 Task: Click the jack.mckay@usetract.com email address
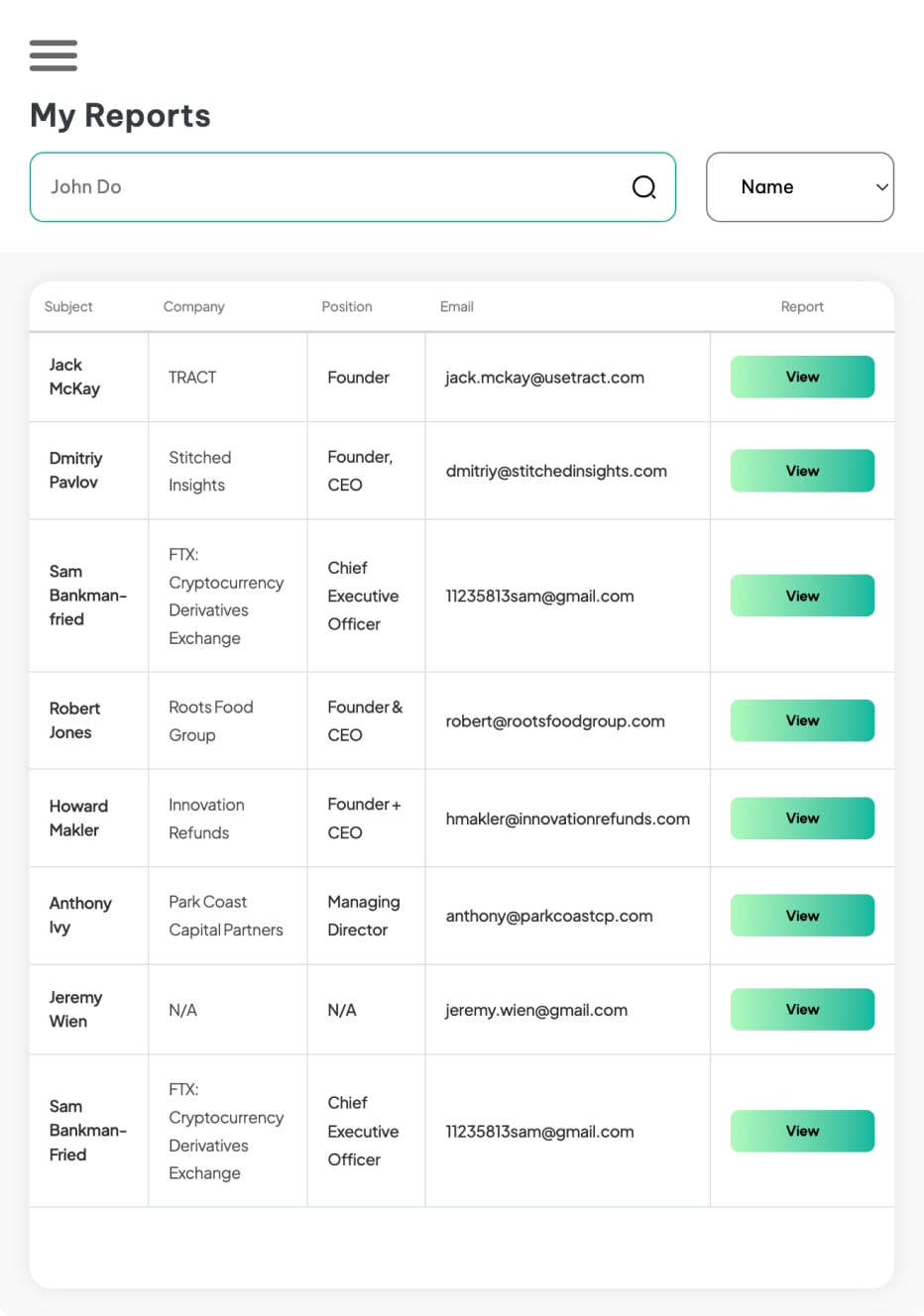point(544,378)
